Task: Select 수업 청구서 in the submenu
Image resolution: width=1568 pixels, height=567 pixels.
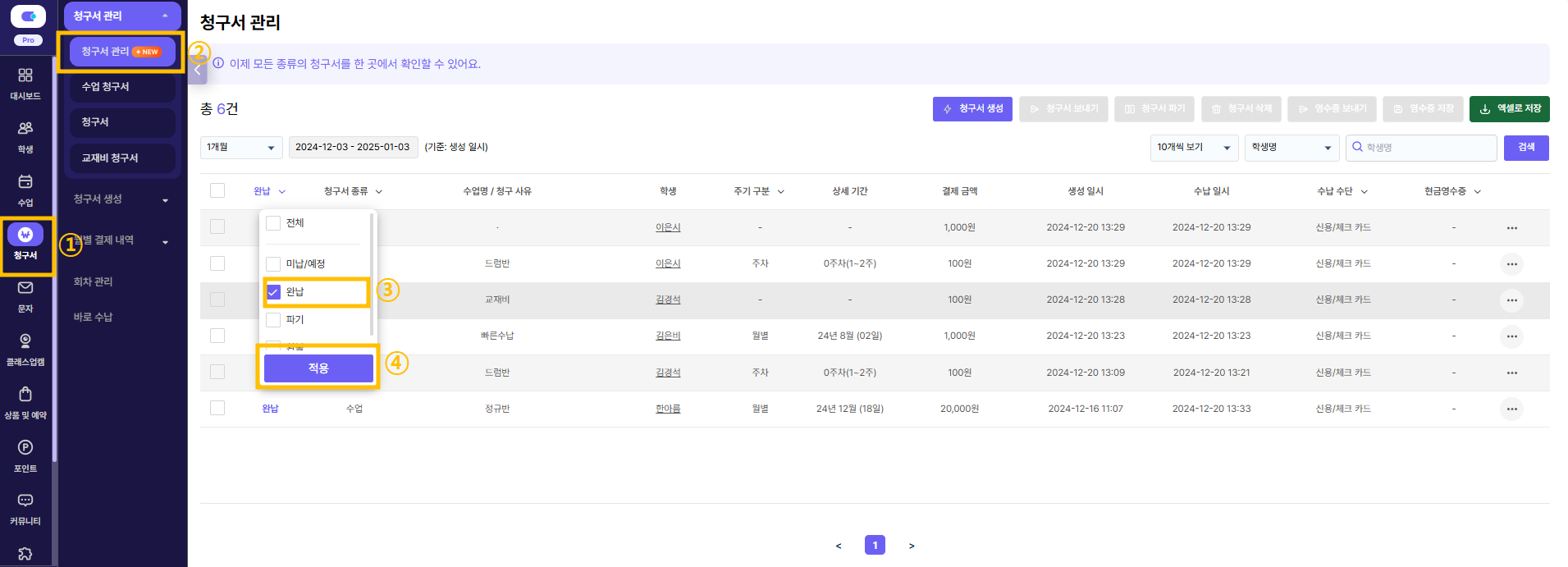Action: [122, 87]
